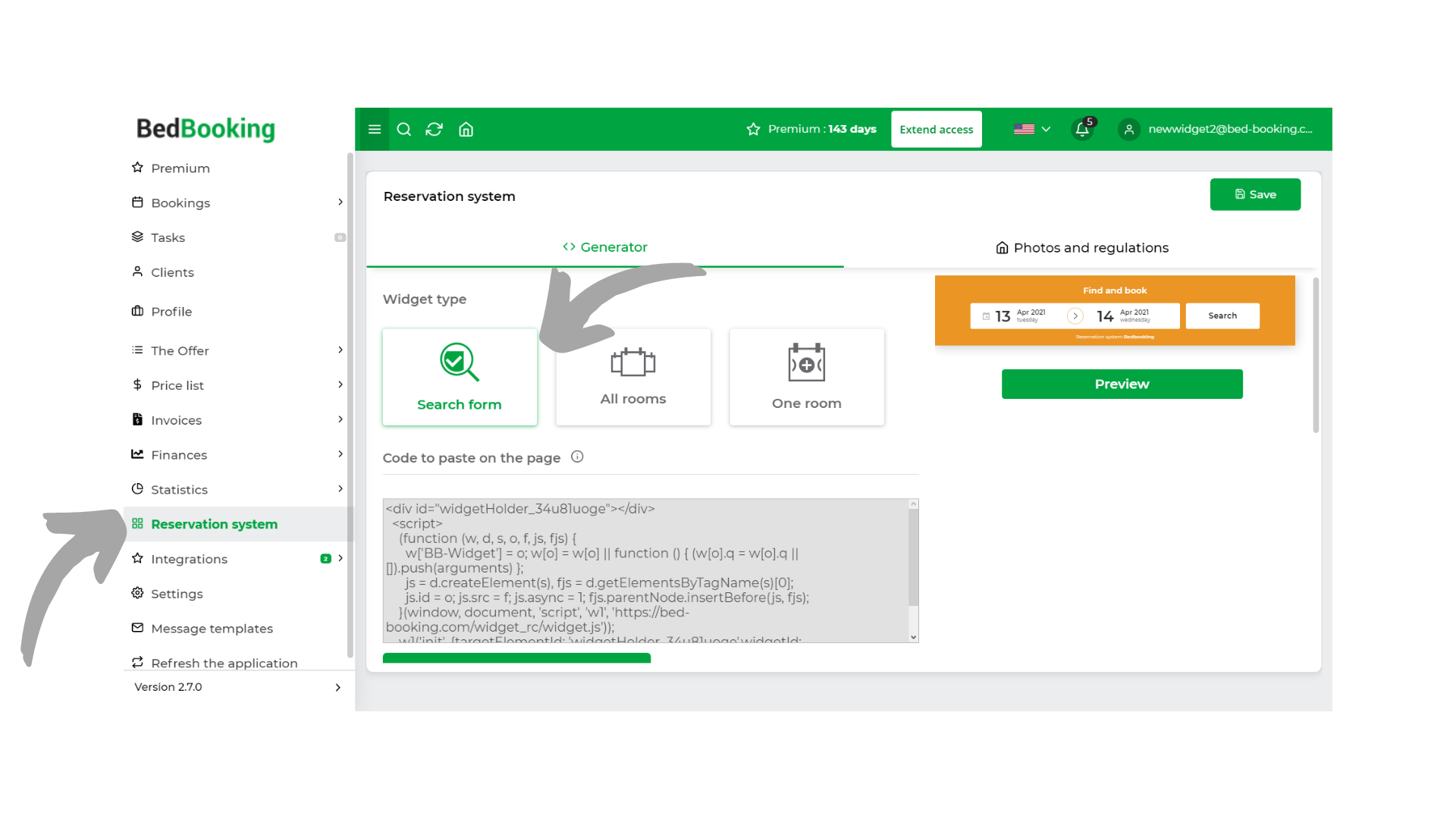Click the 13 Apr 2021 check-in date
The height and width of the screenshot is (819, 1456).
coord(1021,316)
